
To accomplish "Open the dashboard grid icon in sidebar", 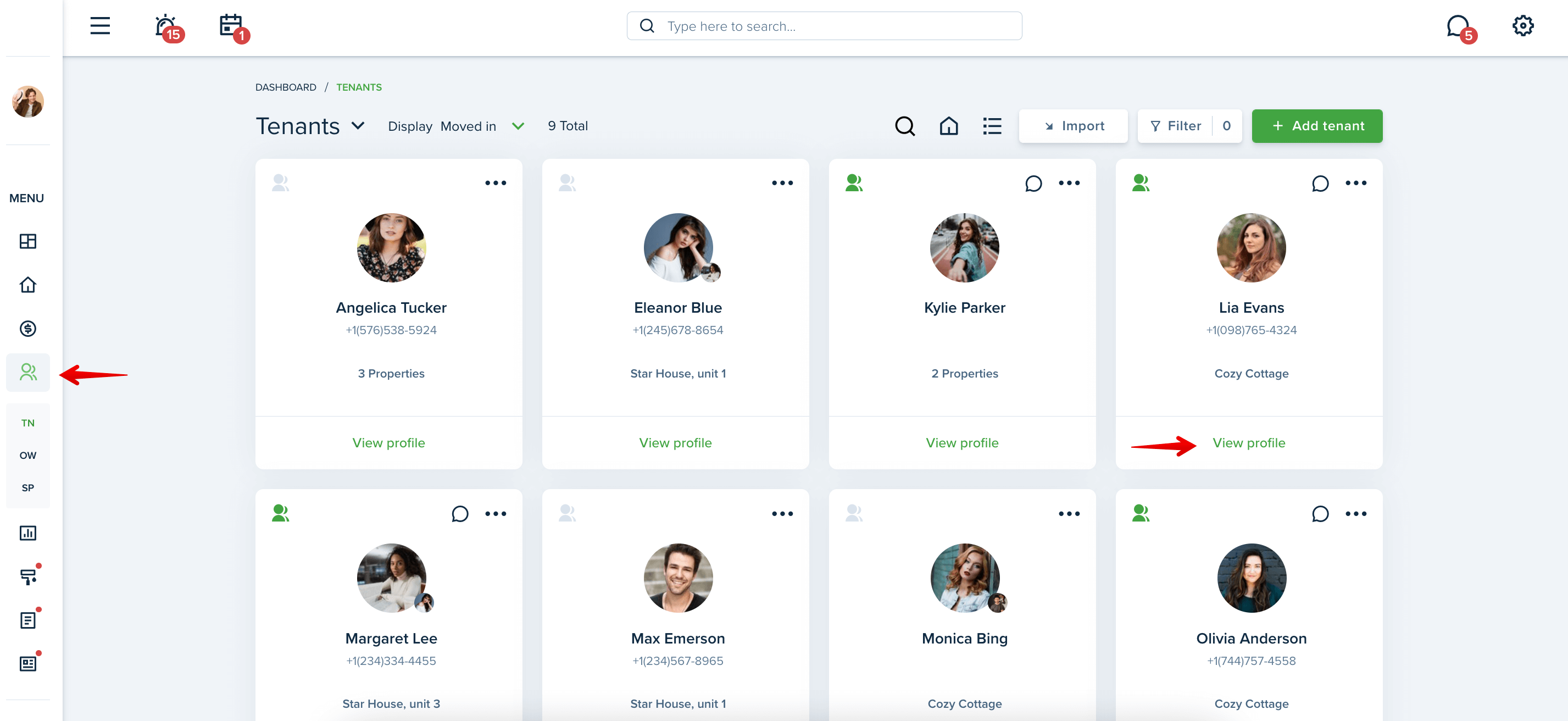I will (28, 241).
